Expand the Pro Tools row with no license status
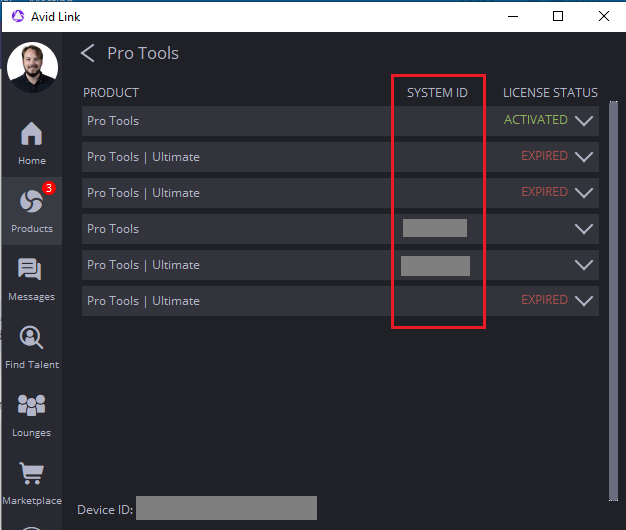 pyautogui.click(x=584, y=229)
